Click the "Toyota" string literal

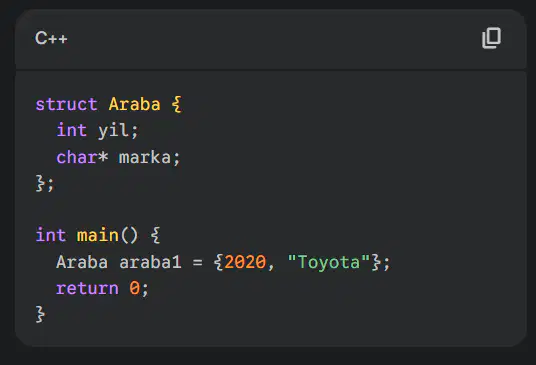329,262
